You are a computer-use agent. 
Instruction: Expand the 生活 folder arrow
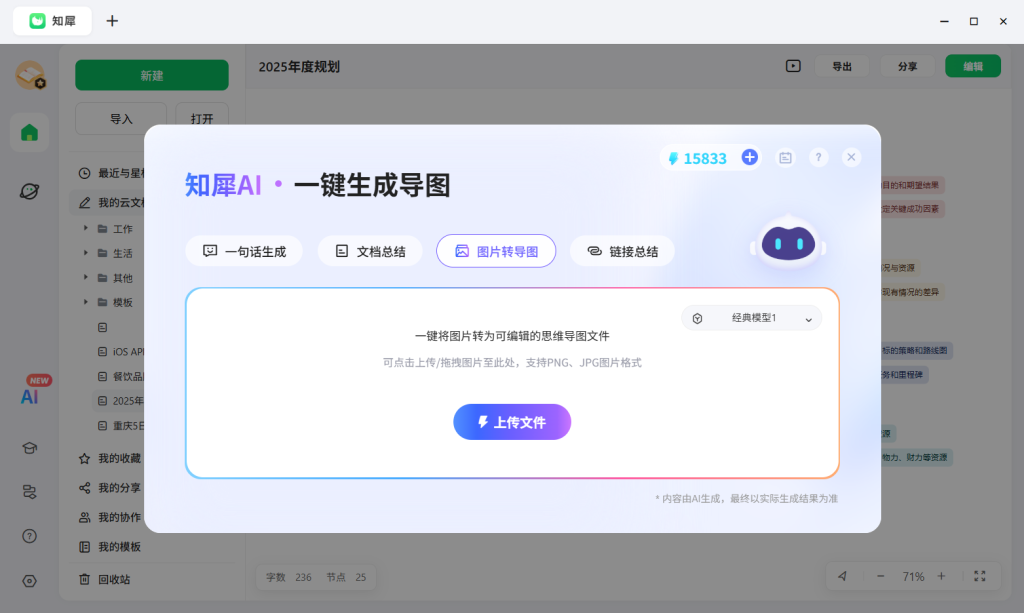pos(86,253)
